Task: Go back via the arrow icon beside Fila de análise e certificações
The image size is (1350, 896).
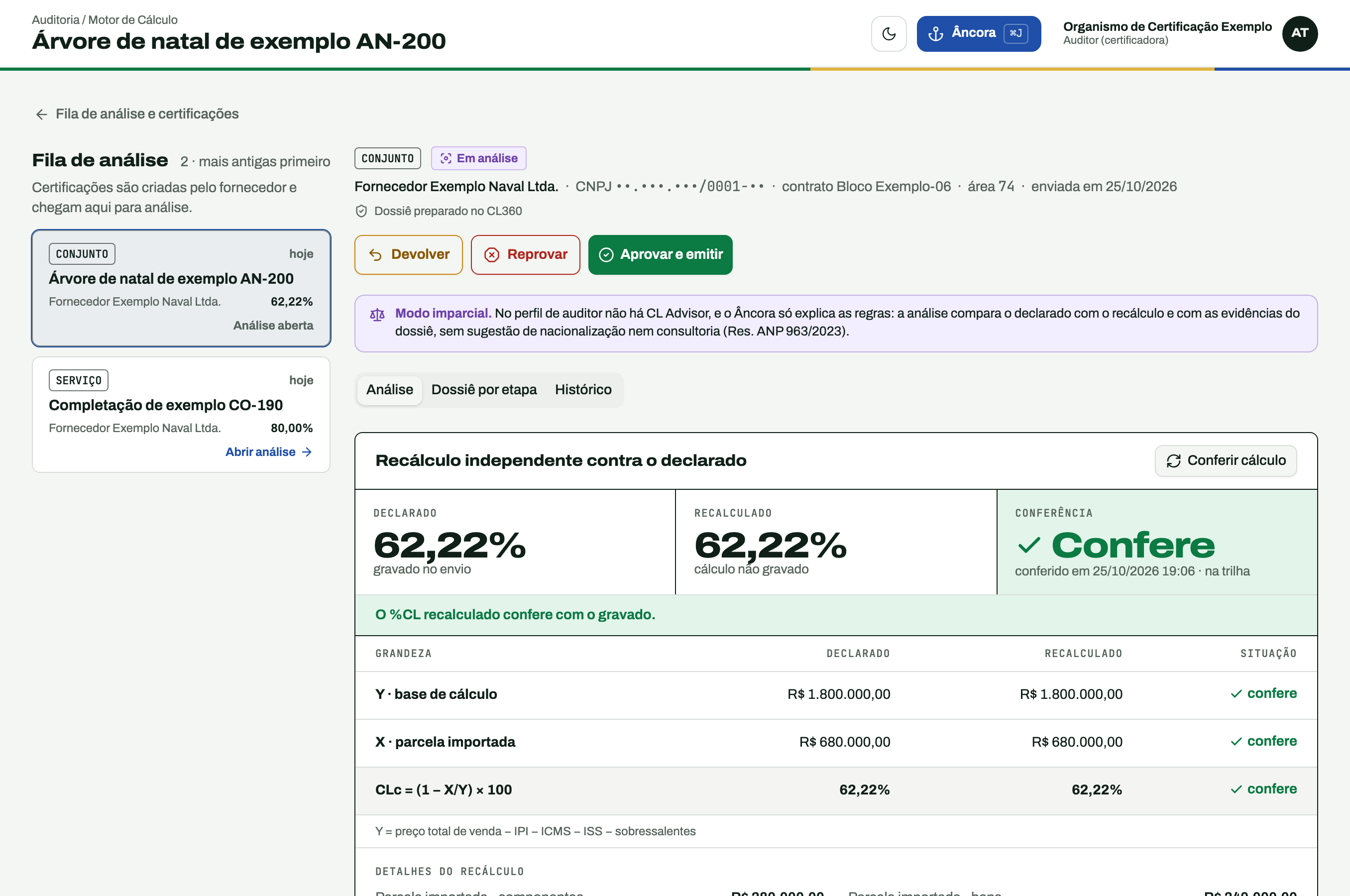Action: point(41,114)
